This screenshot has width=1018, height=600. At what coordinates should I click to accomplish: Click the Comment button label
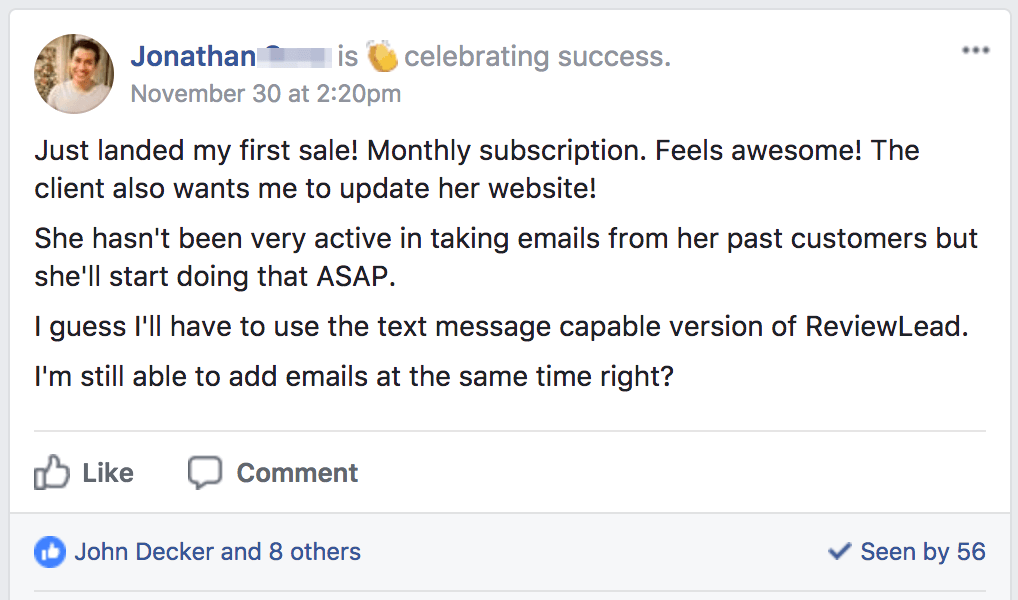pos(297,473)
